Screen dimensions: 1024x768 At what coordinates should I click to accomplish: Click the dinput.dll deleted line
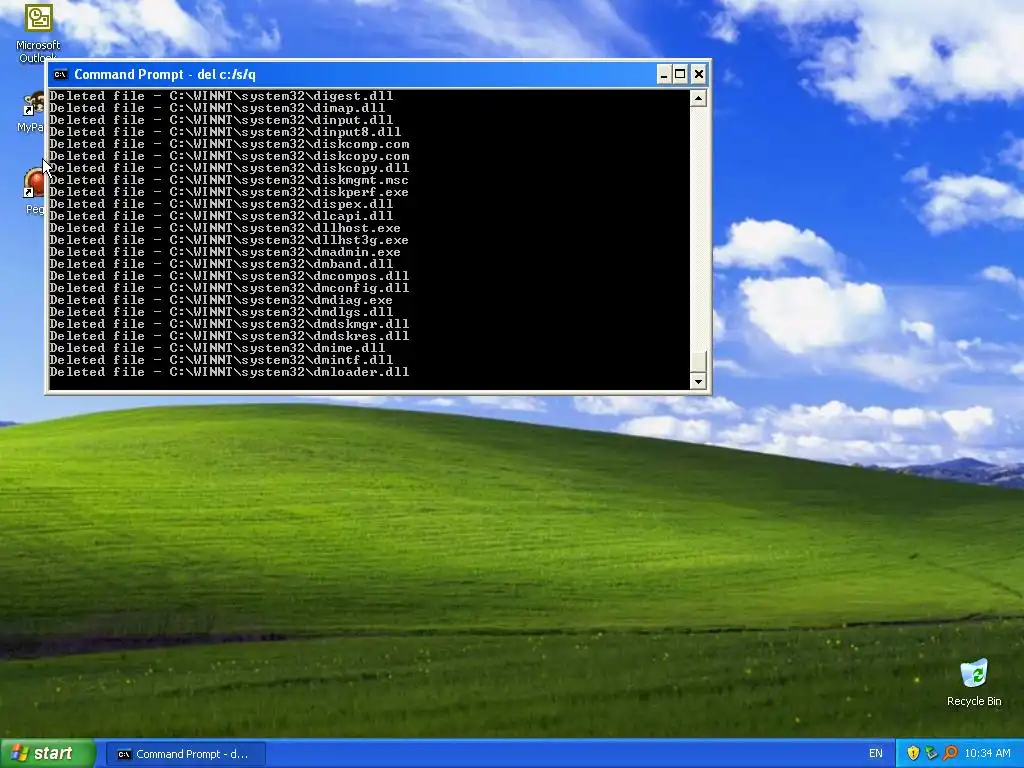click(x=221, y=120)
